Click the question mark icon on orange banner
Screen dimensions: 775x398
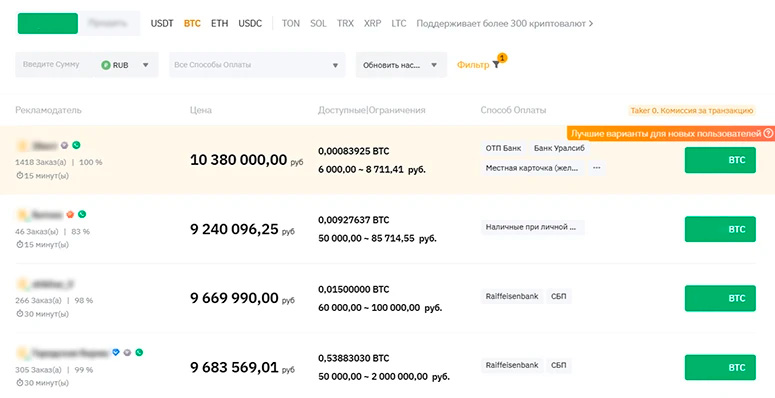coord(768,133)
